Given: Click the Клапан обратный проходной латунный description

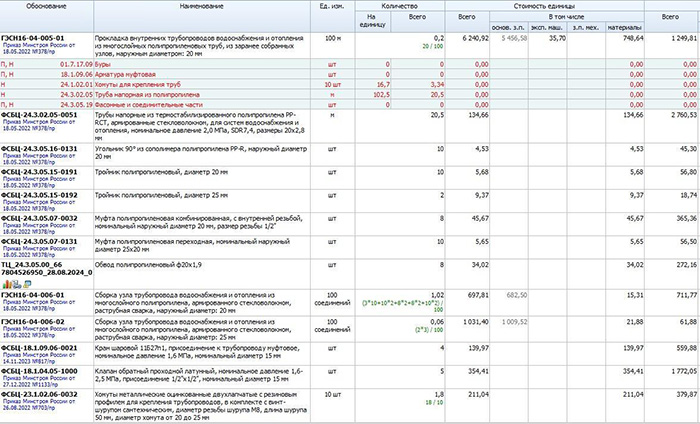Looking at the screenshot, I should tap(199, 375).
